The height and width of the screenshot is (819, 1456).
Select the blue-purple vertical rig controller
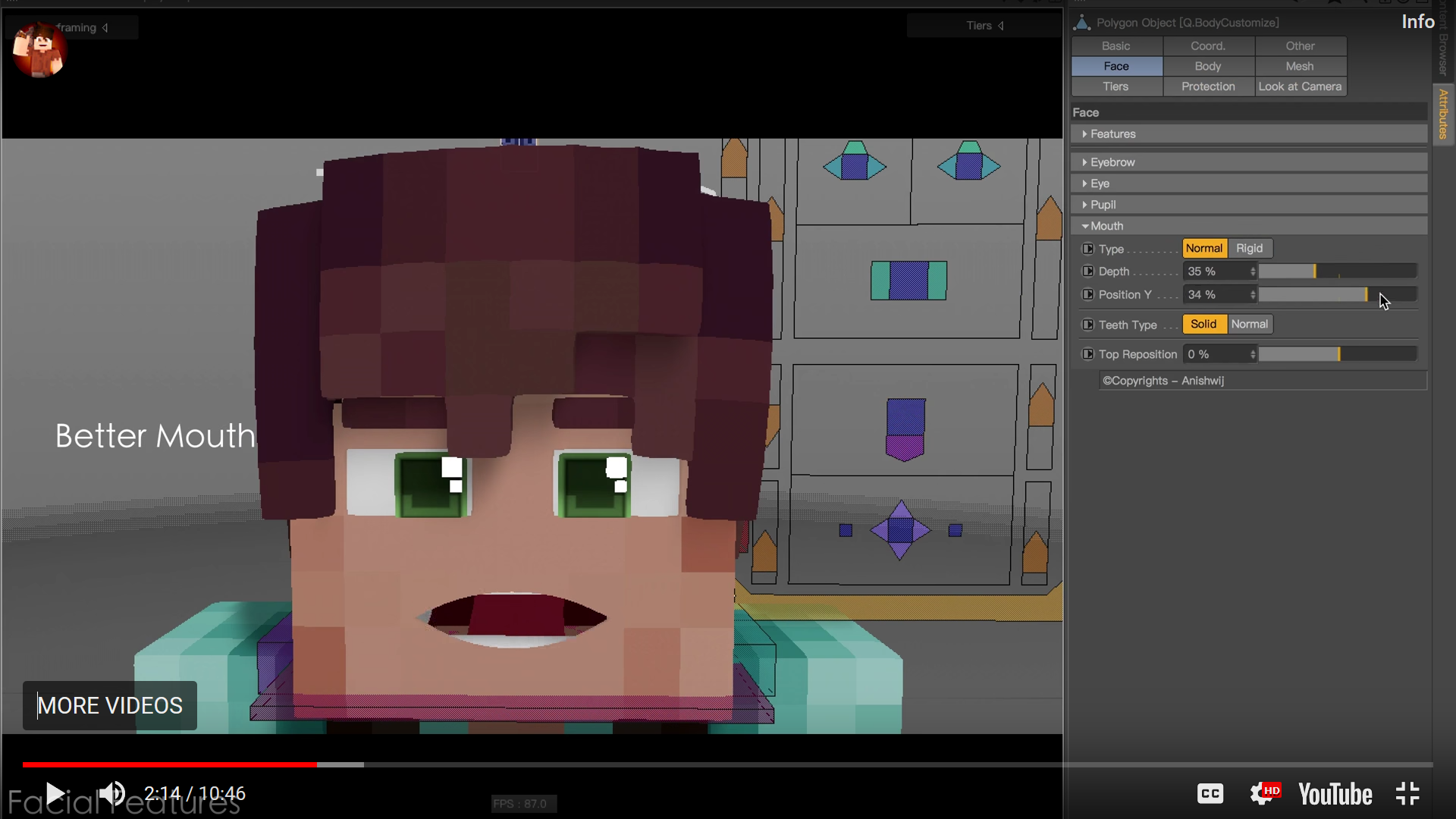pos(905,429)
